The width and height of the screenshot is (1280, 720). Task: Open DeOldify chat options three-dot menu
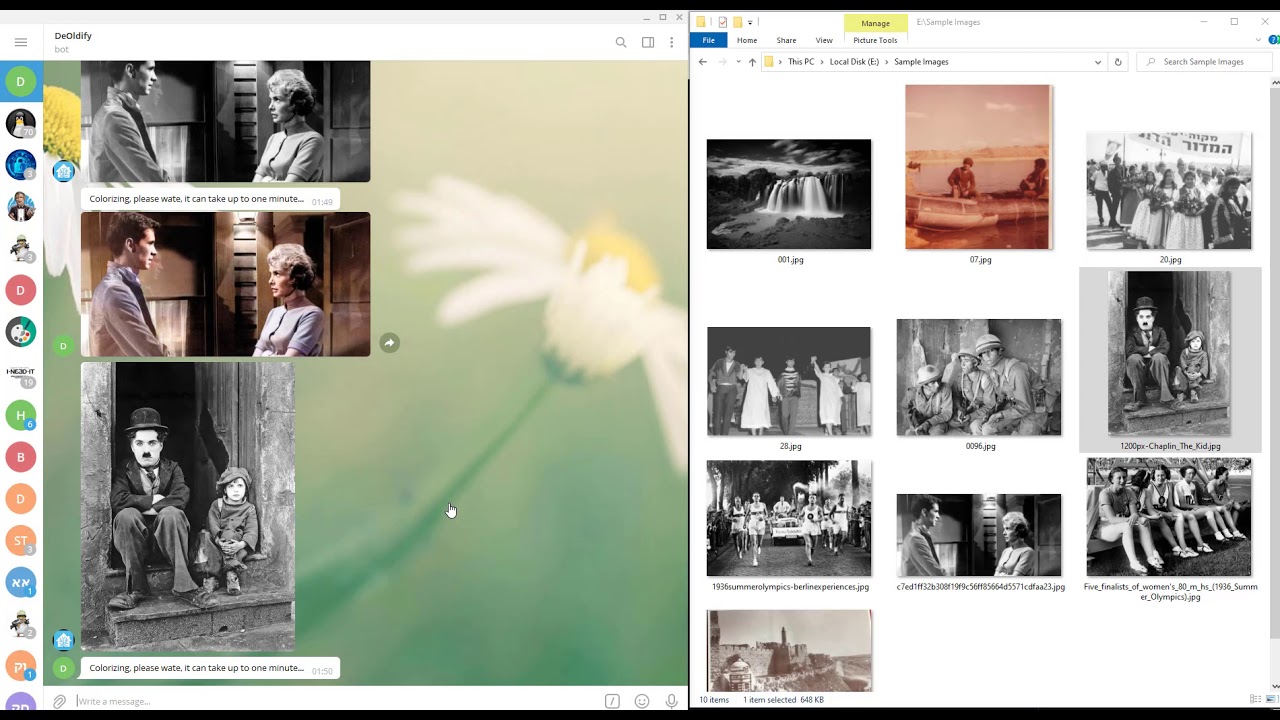tap(672, 42)
